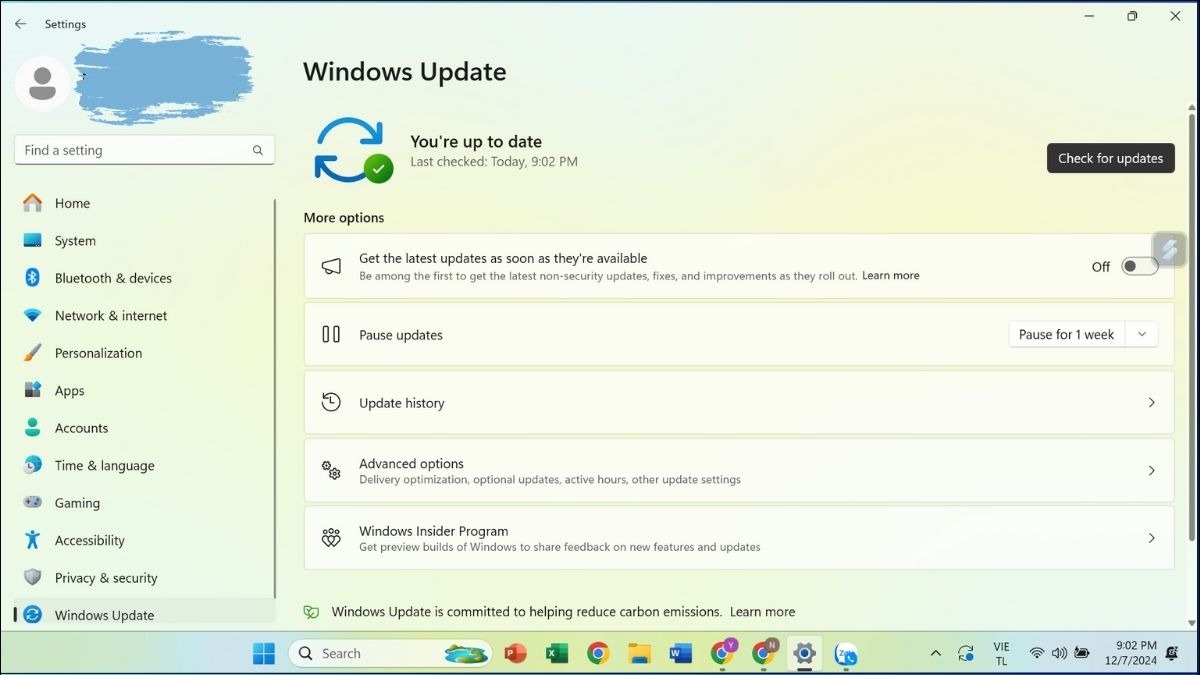1200x675 pixels.
Task: Click the Check for updates button
Action: pos(1110,158)
